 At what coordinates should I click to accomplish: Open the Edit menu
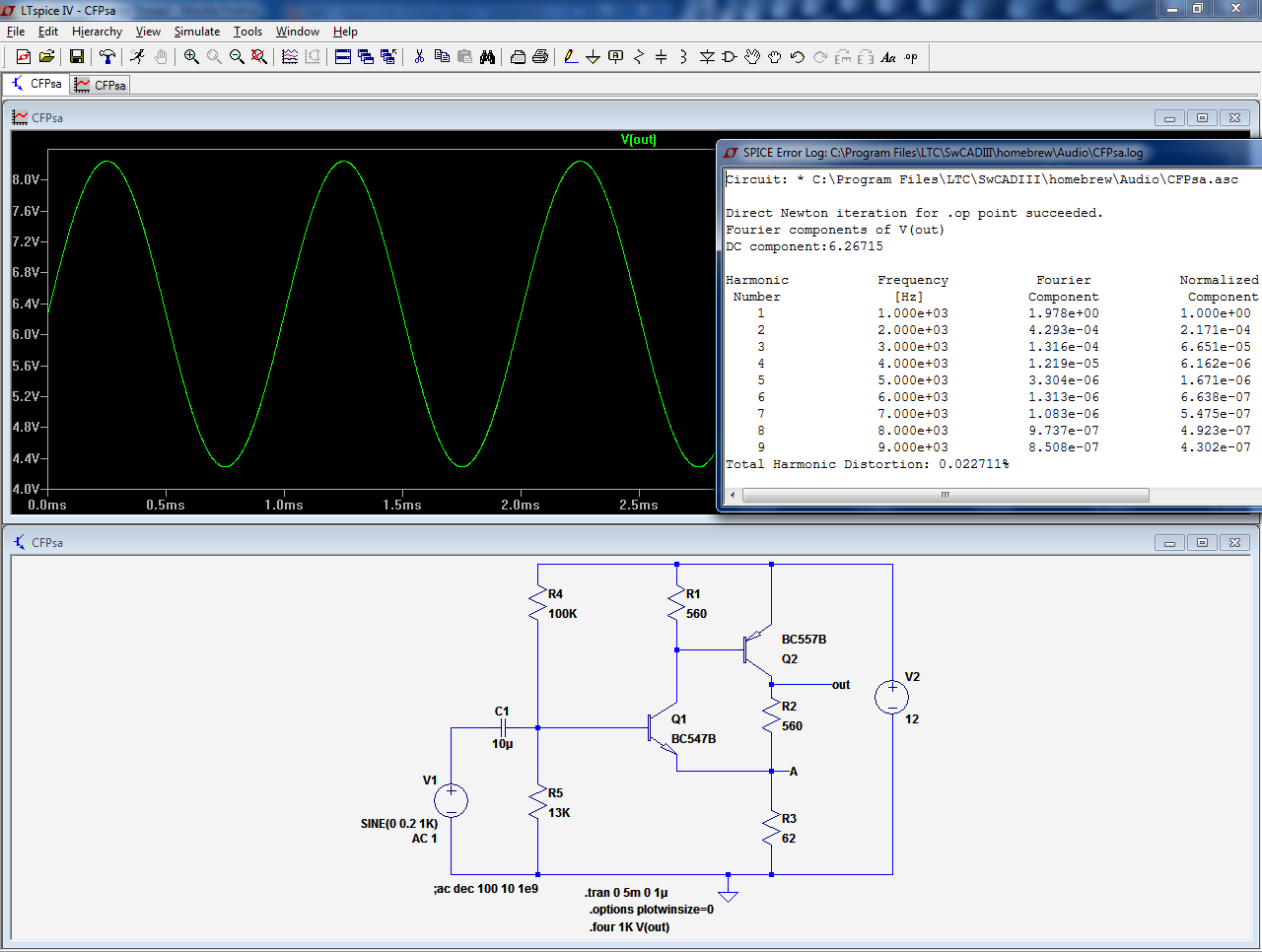pyautogui.click(x=48, y=32)
